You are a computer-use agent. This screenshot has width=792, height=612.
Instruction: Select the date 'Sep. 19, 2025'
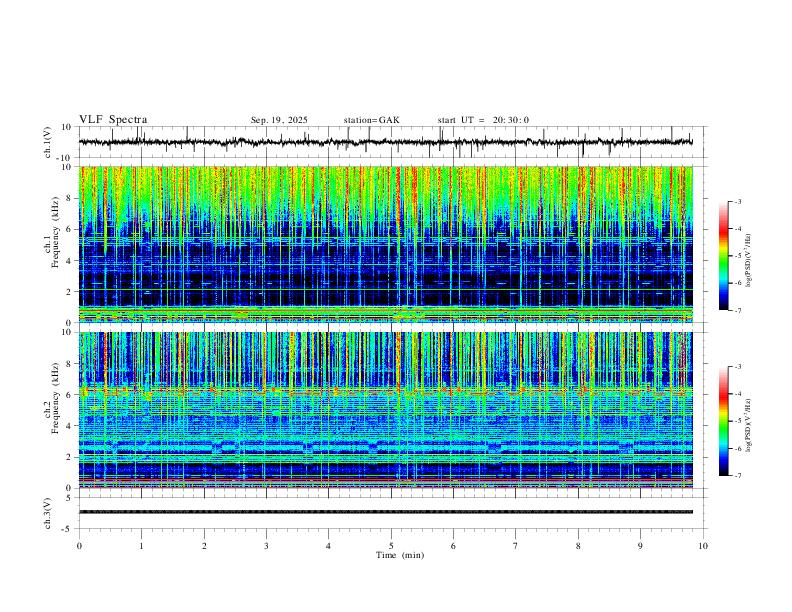(279, 120)
